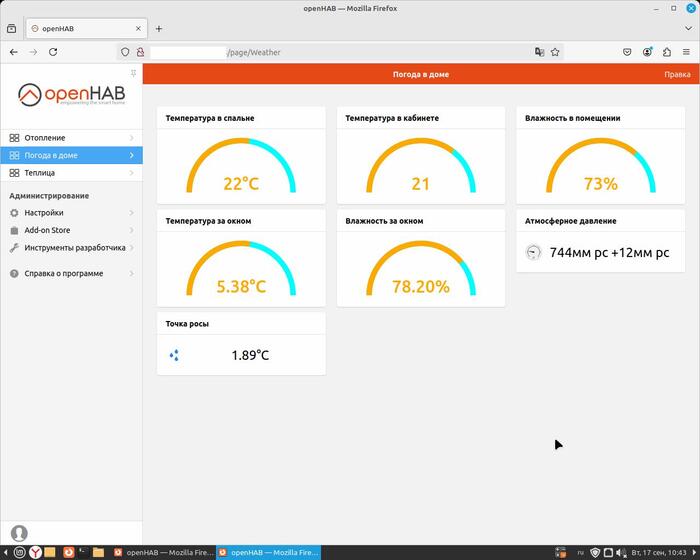
Task: Click the Температура в спальне card title
Action: tap(210, 118)
